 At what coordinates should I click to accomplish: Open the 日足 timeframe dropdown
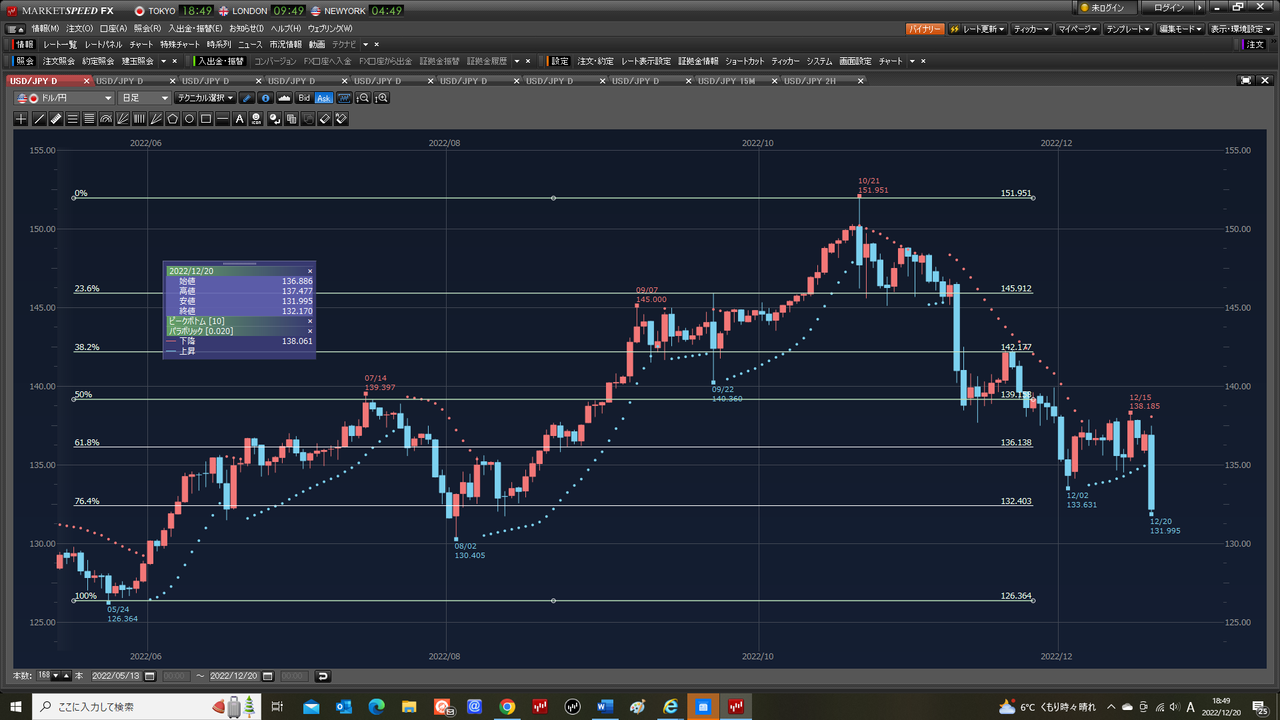(x=144, y=98)
